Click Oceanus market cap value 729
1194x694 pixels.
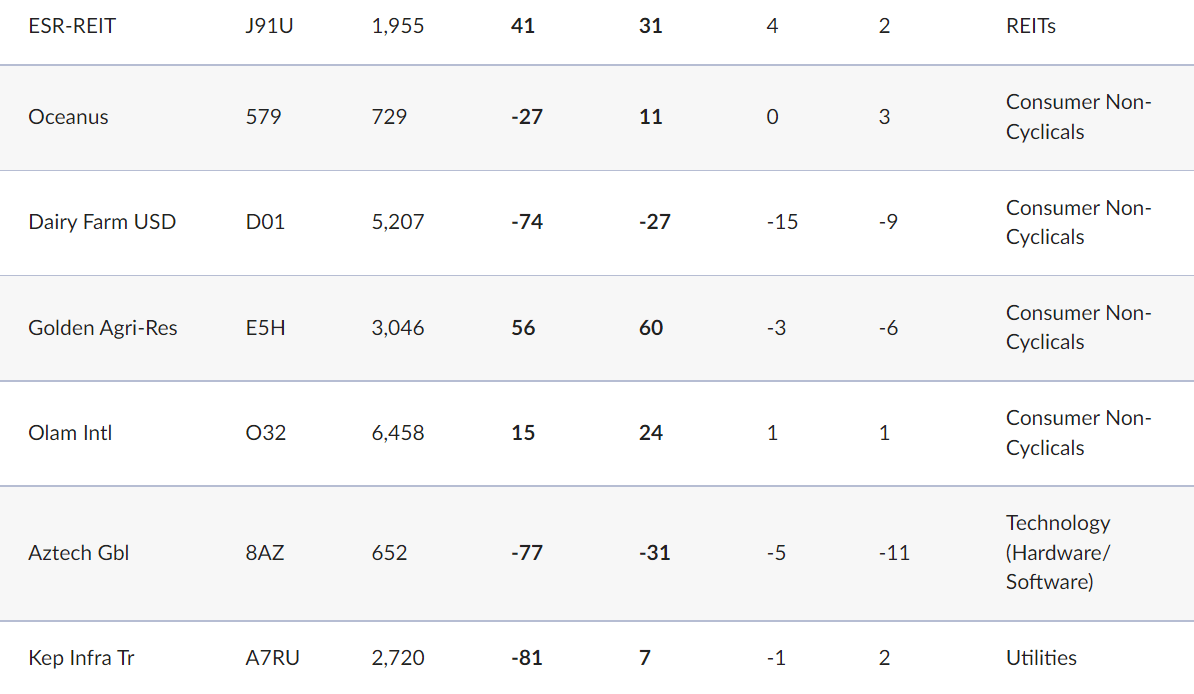tap(389, 117)
